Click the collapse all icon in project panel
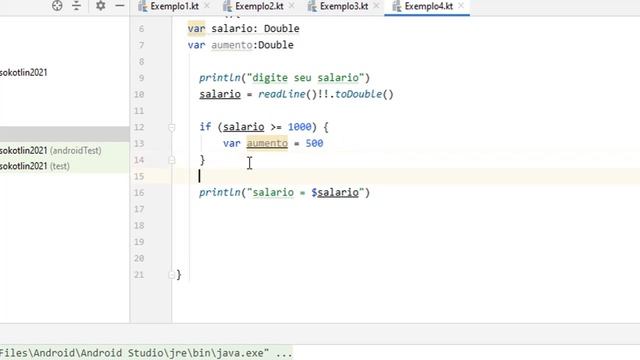 (x=76, y=6)
